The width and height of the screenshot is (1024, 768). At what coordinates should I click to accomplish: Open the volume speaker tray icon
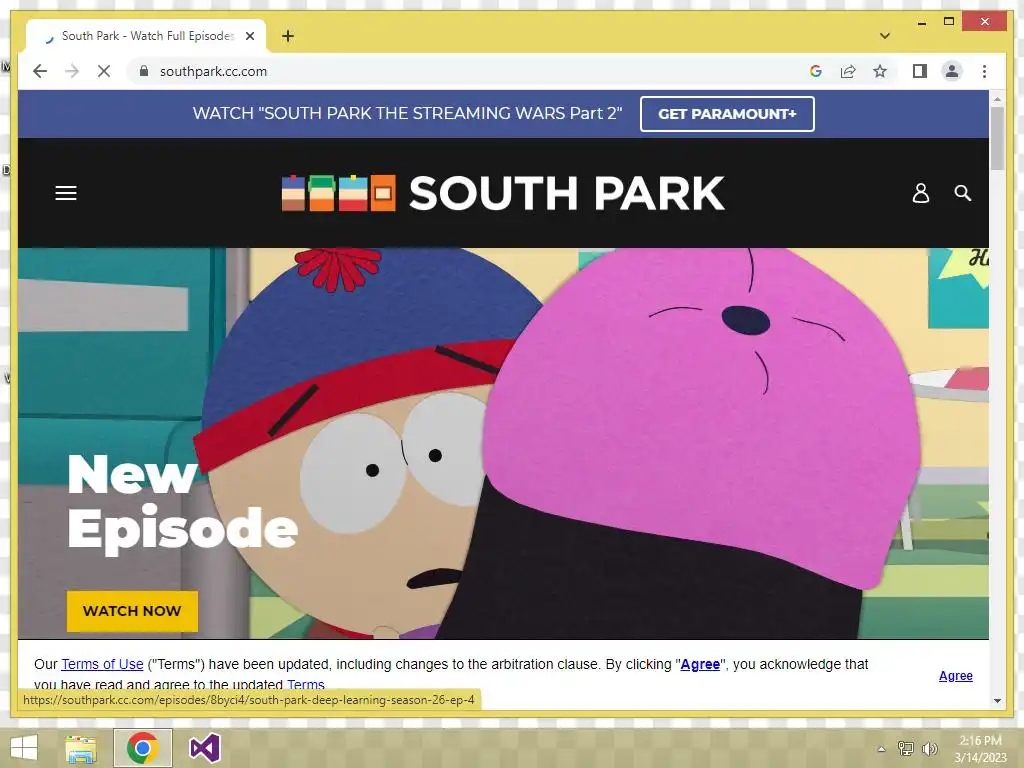(929, 749)
